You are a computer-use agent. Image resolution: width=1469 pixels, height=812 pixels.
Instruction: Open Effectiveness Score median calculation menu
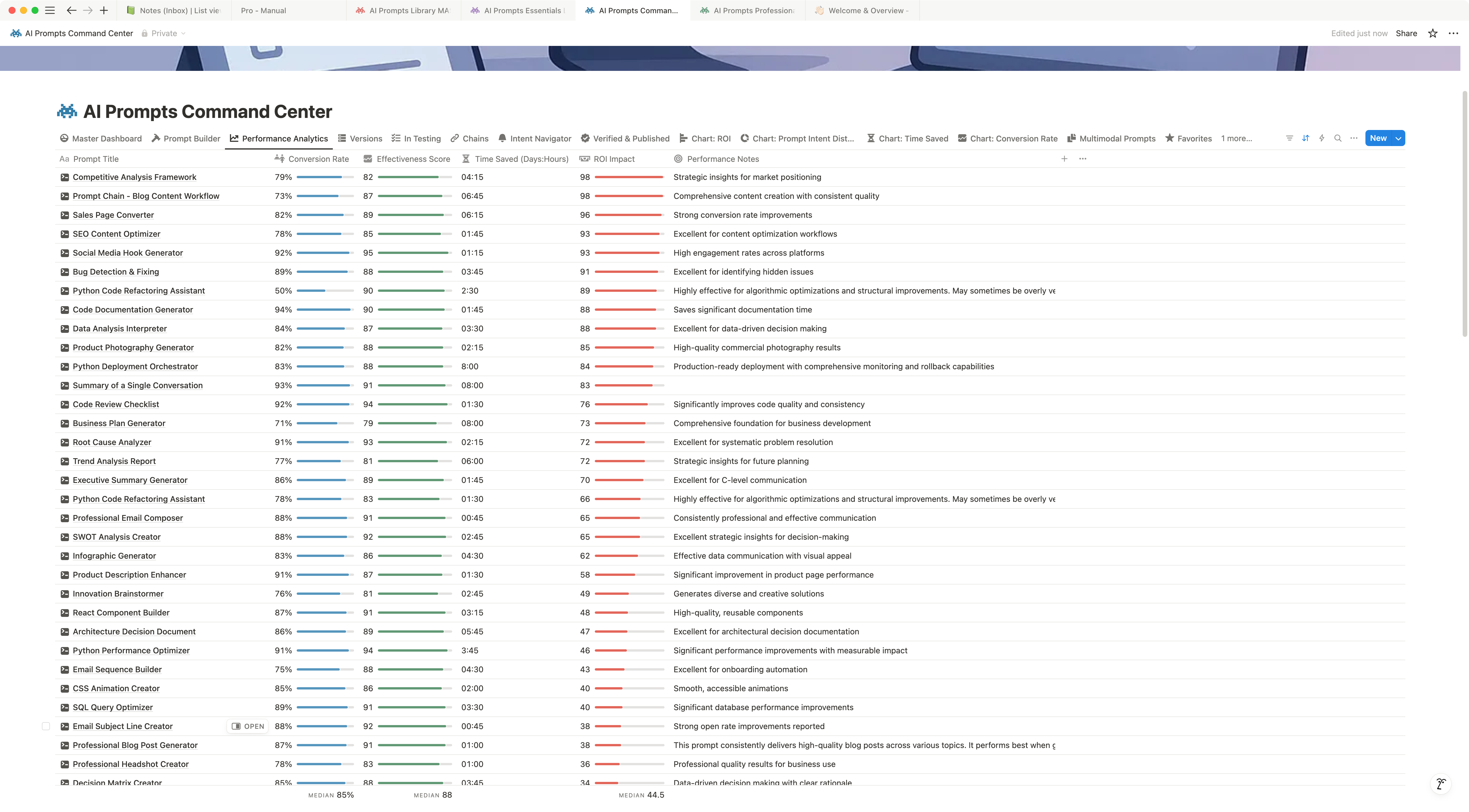(433, 795)
